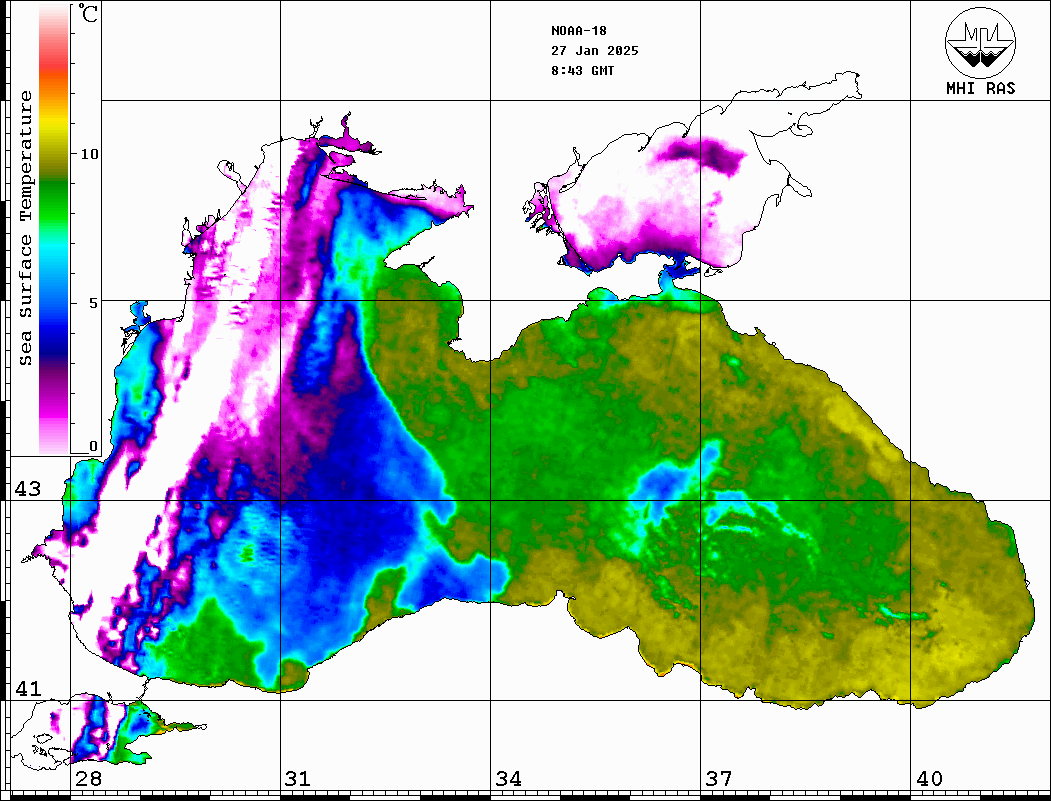Click the '27 Jan 2025' date text
Screen dimensions: 1051x801
pos(595,51)
